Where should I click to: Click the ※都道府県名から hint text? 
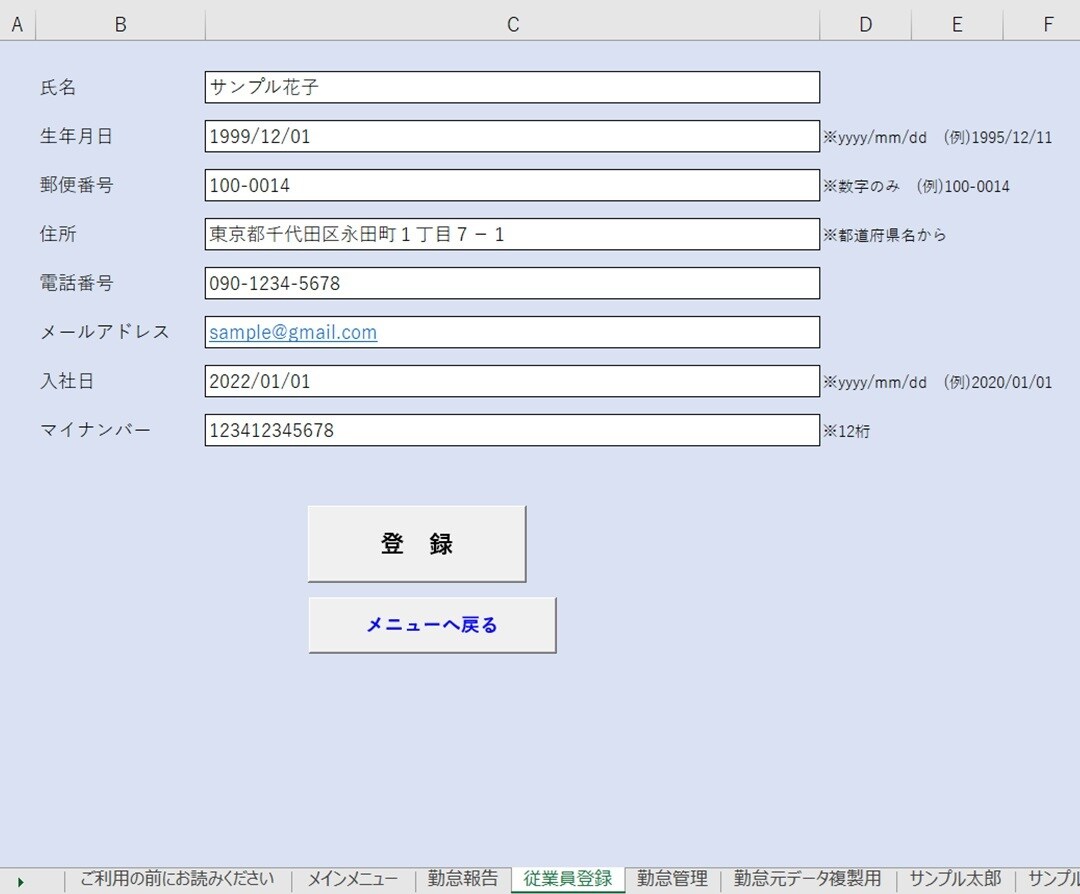coord(884,236)
